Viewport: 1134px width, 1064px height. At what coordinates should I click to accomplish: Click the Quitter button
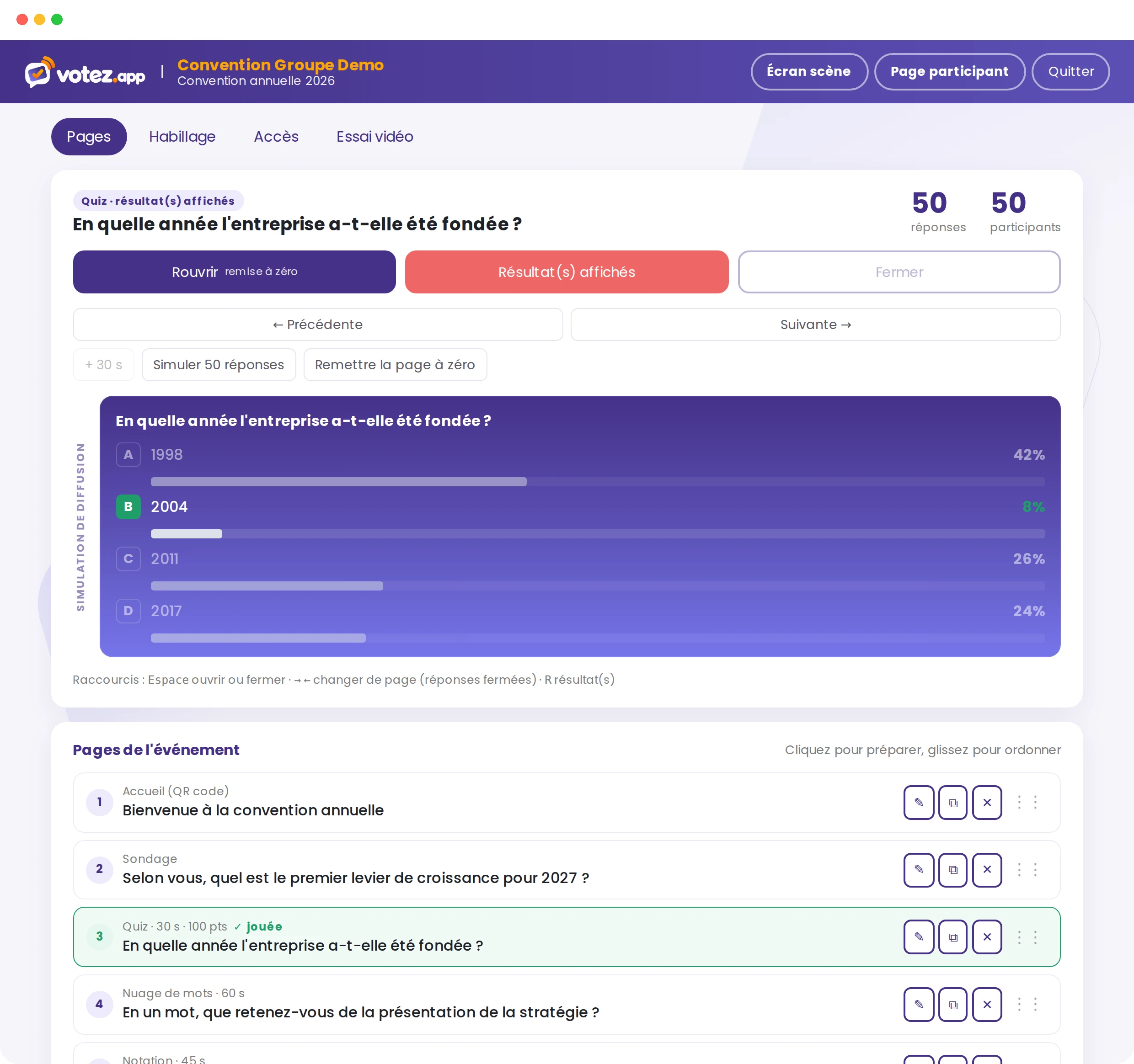pyautogui.click(x=1071, y=71)
